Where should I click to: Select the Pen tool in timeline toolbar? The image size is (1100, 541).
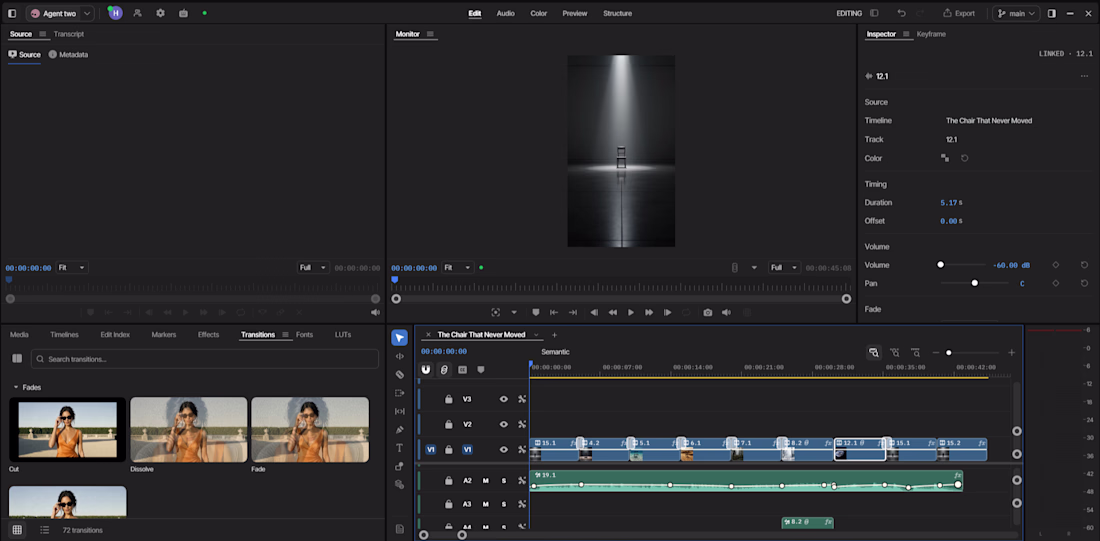point(399,429)
